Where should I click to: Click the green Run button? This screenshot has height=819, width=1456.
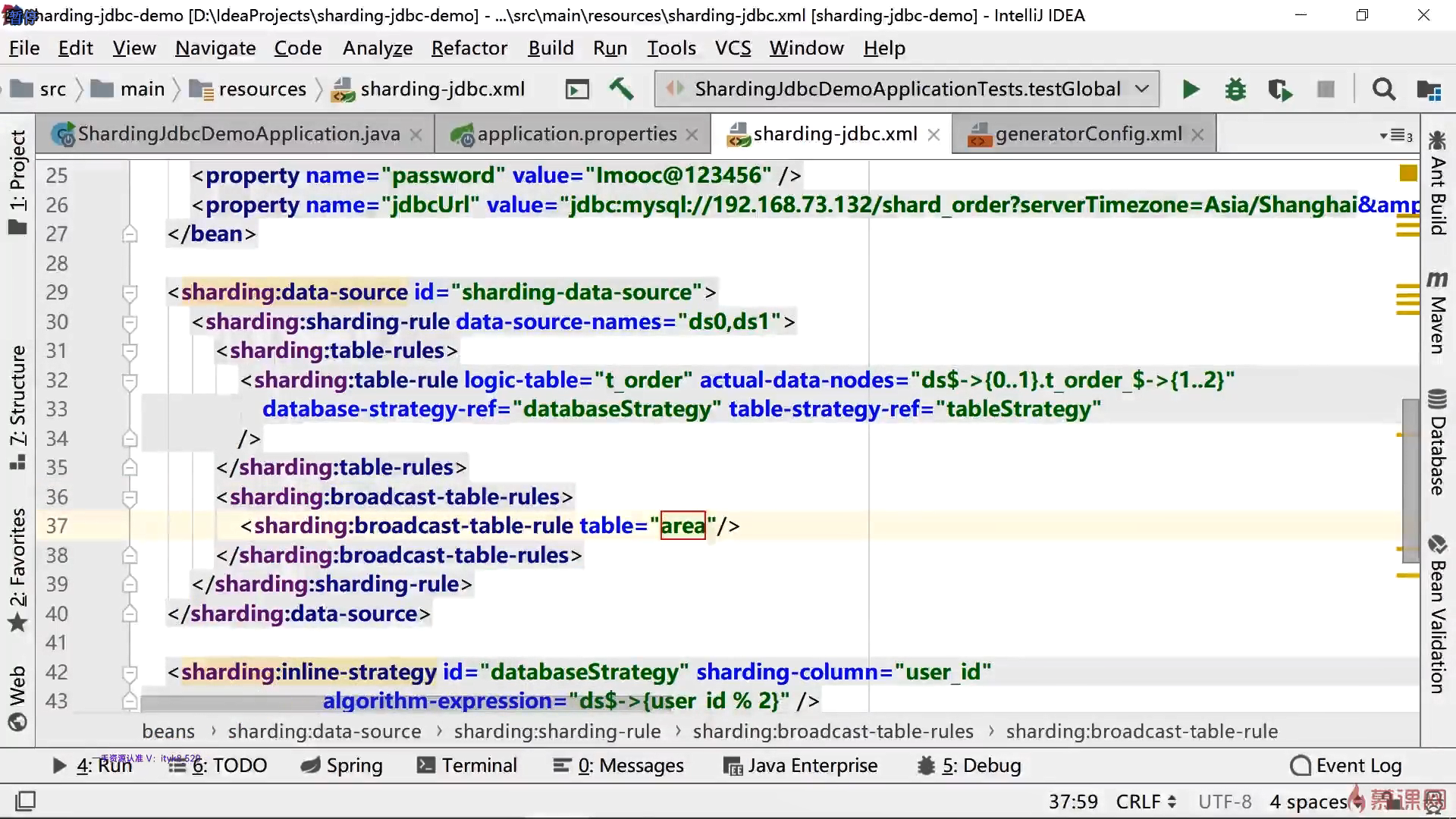(x=1191, y=89)
